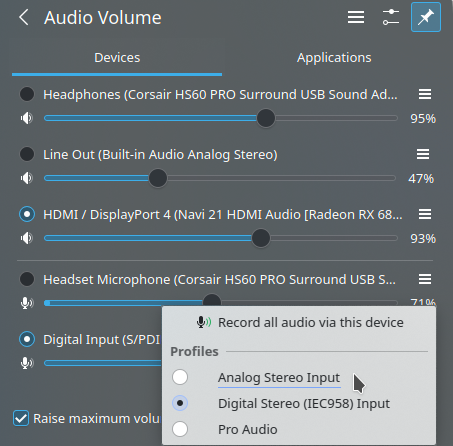Mute the HDMI / DisplayPort 4 speaker icon

27,238
